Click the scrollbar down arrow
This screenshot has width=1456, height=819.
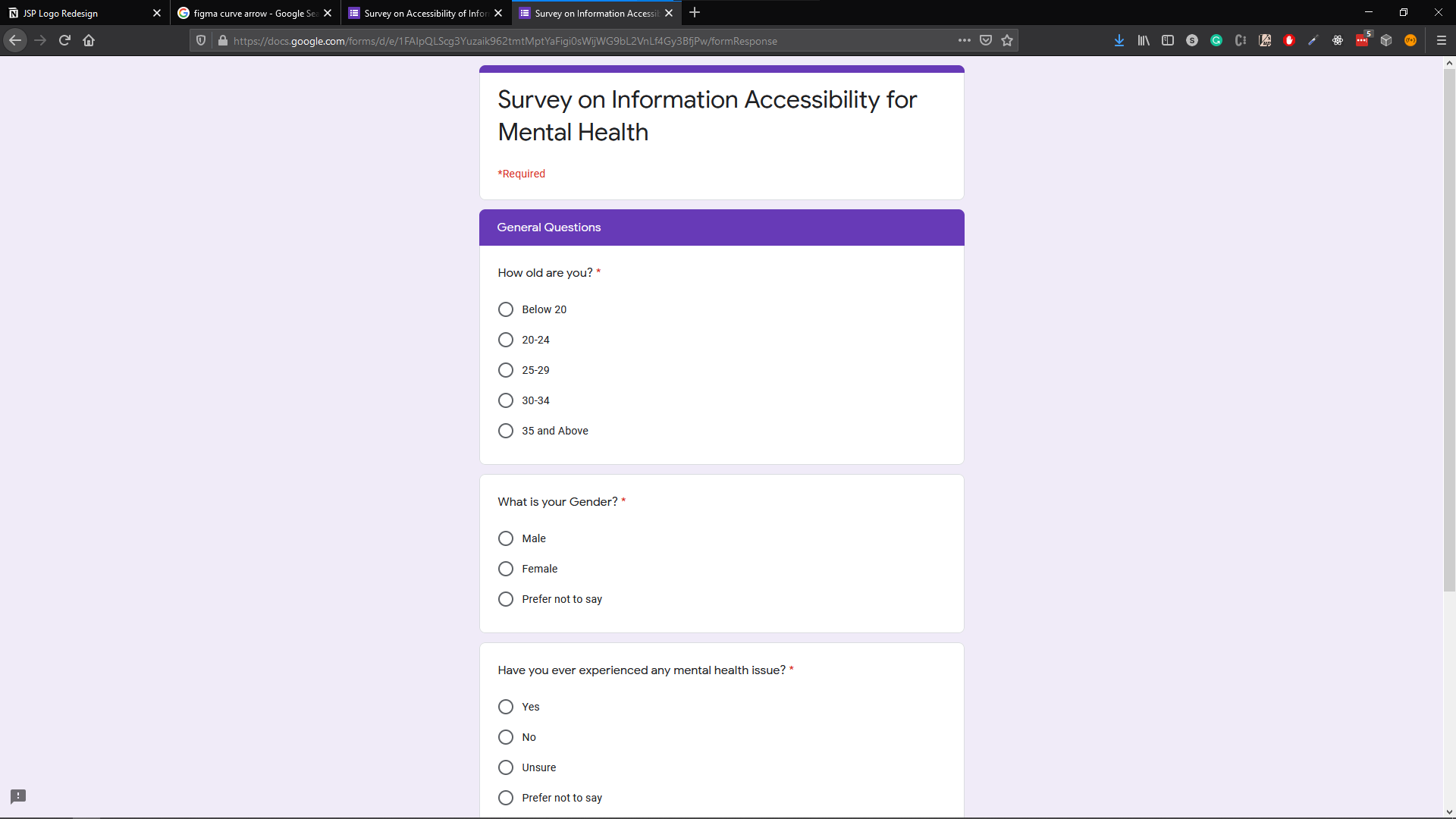point(1449,812)
